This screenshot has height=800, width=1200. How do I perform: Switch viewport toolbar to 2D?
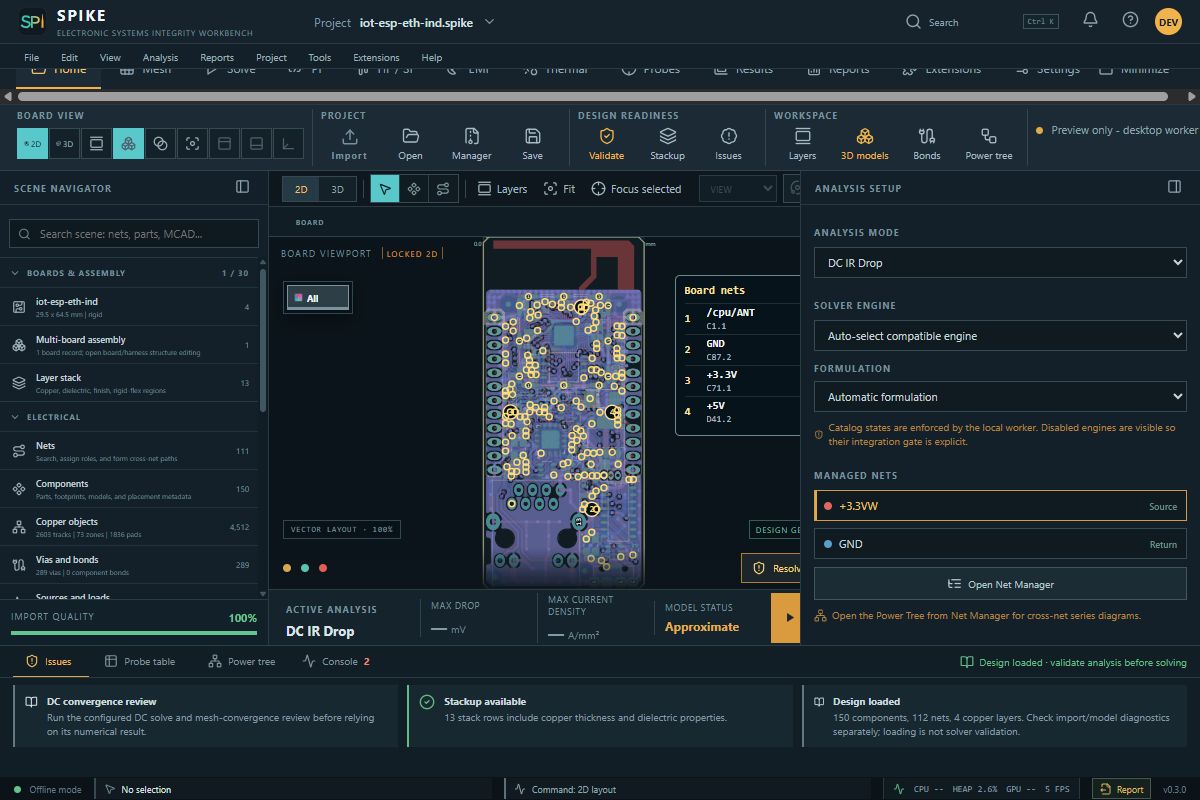pos(301,189)
